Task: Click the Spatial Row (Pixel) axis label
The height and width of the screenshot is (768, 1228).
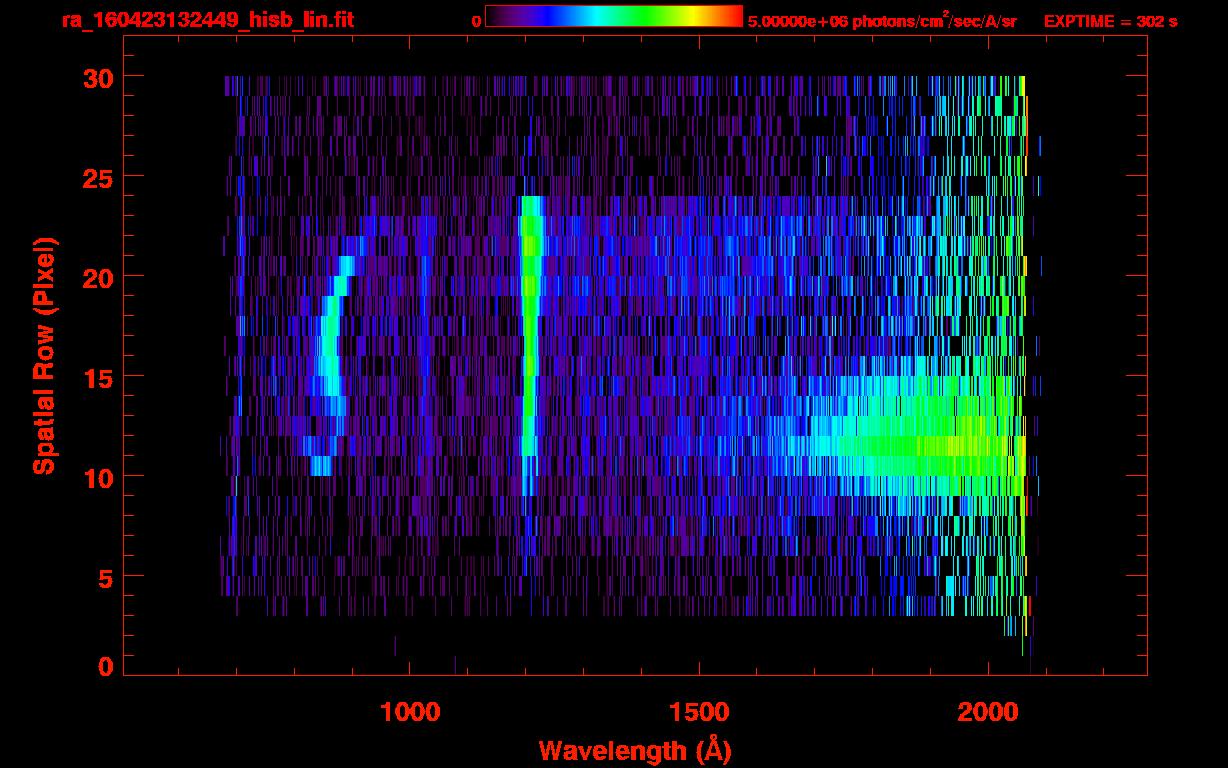Action: point(43,355)
